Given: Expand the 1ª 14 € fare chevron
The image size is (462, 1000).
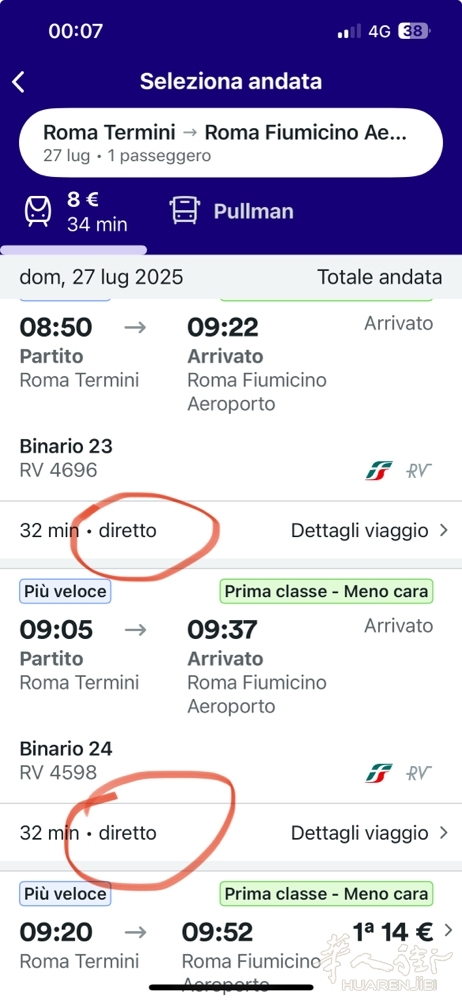Looking at the screenshot, I should click(448, 930).
